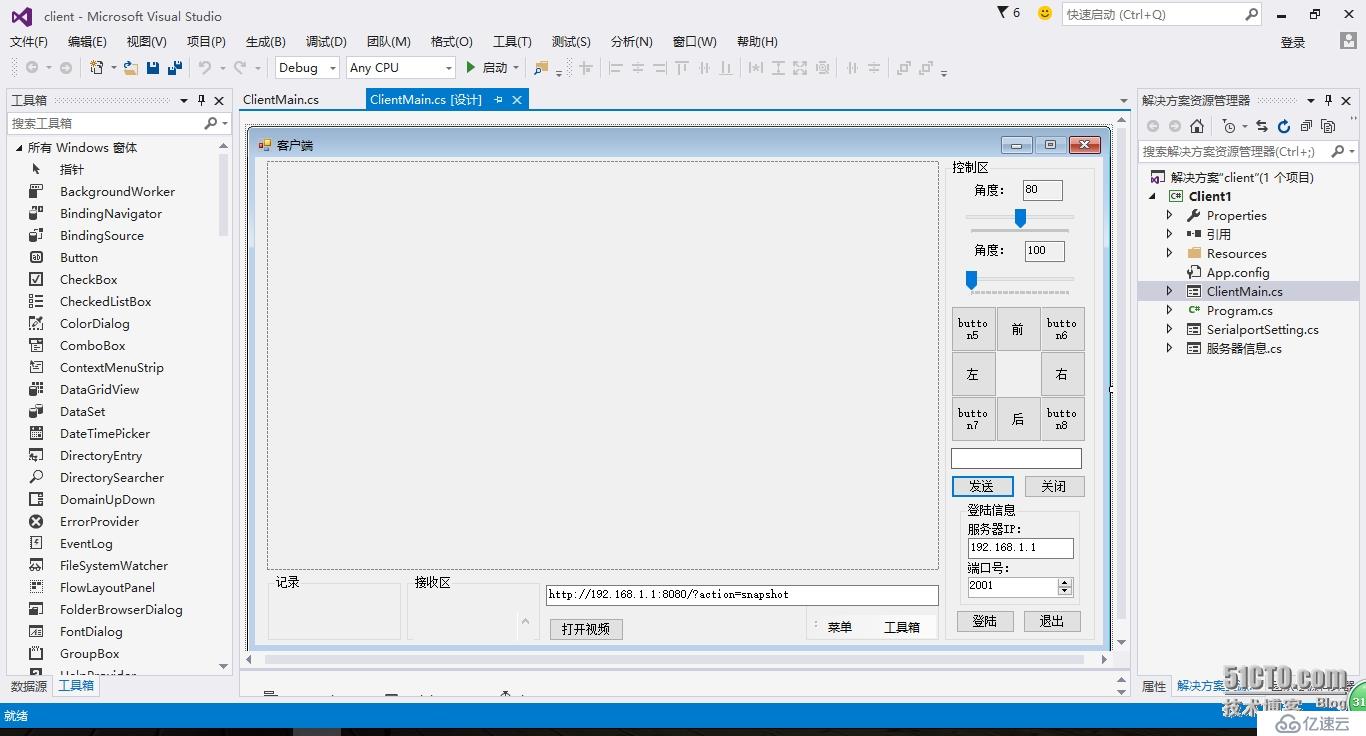
Task: Pin the Solution Explorer panel
Action: [1329, 100]
